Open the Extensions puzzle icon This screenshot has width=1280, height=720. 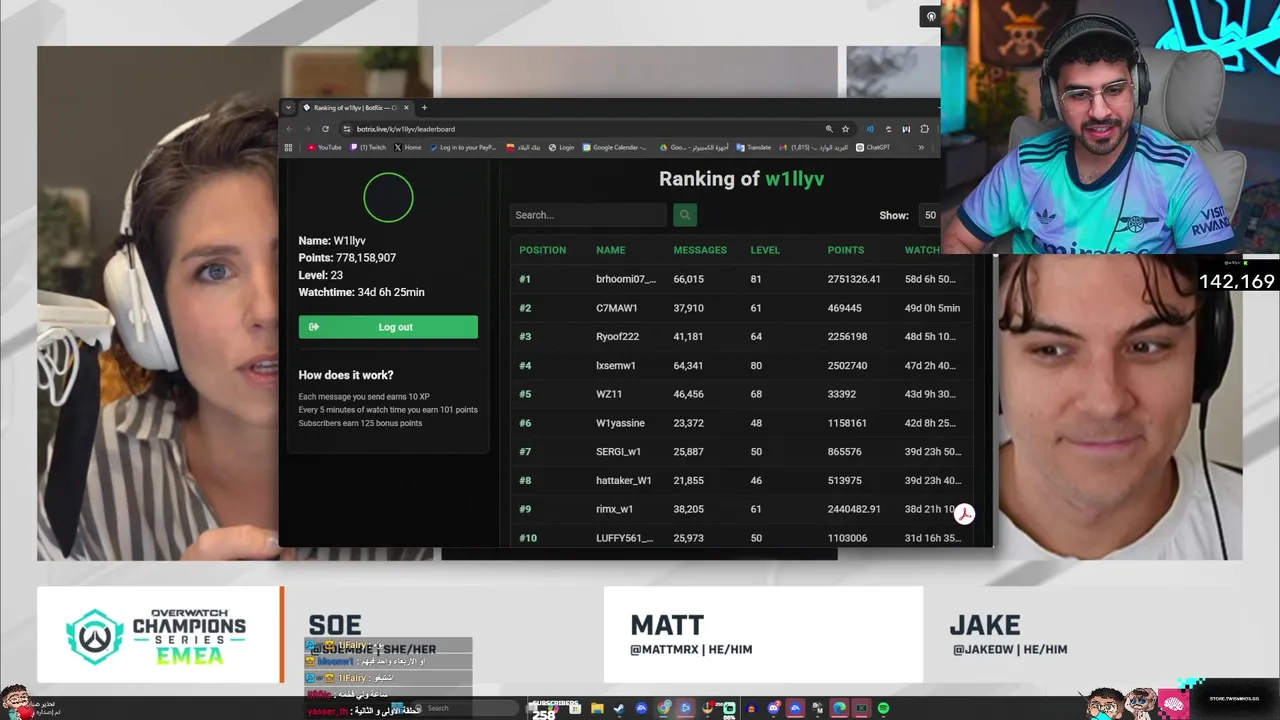coord(924,129)
